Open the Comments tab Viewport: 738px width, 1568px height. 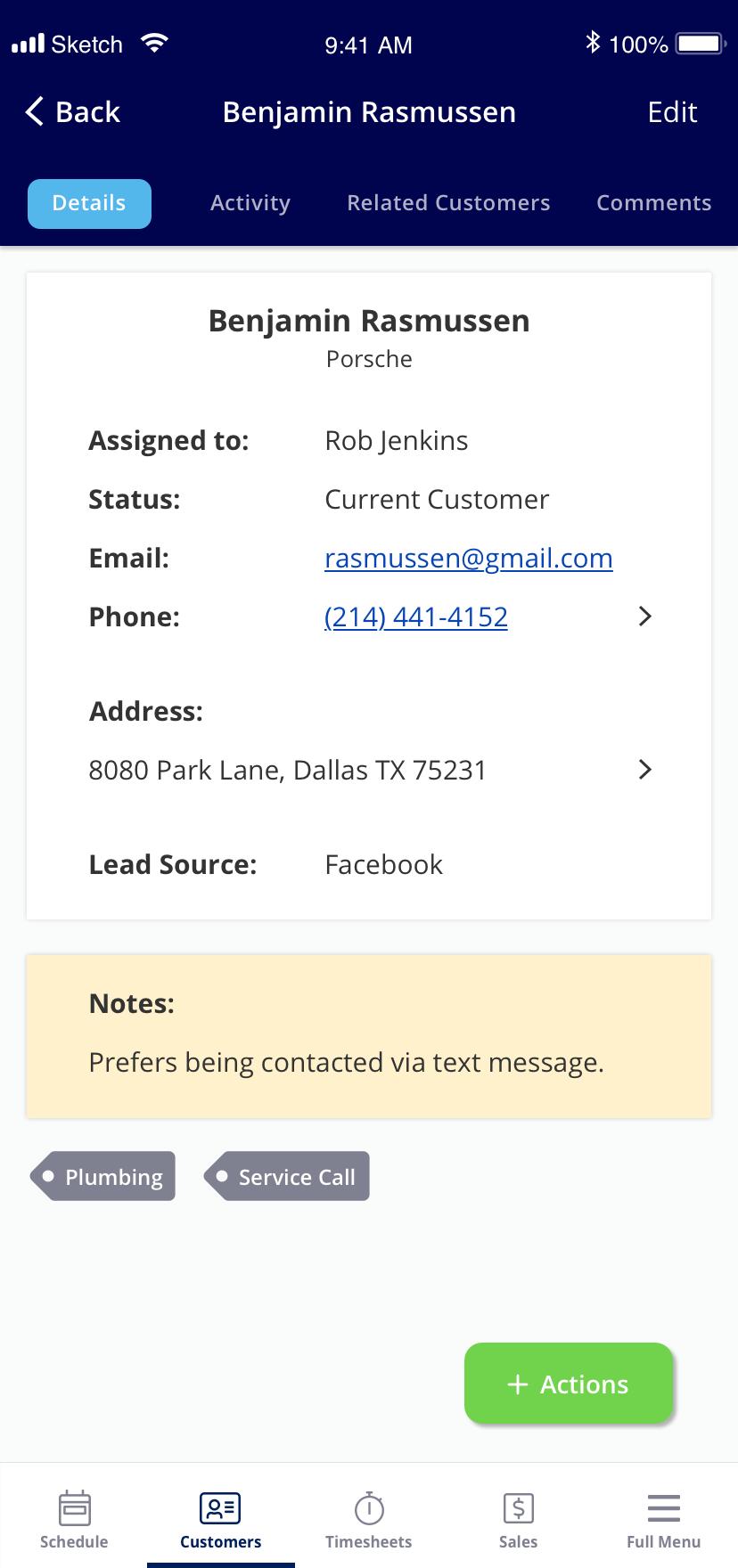pyautogui.click(x=654, y=203)
